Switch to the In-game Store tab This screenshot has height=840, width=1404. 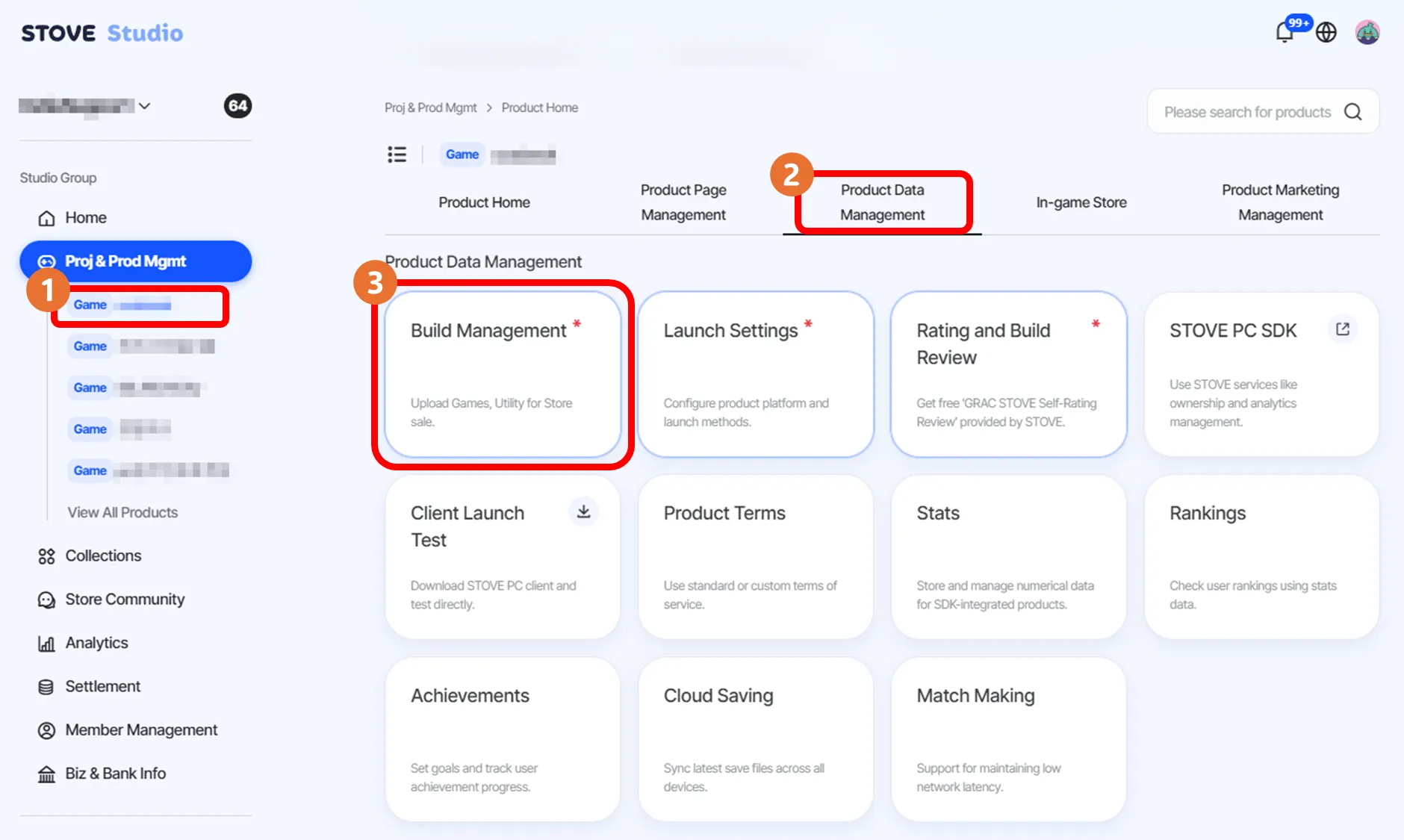1081,202
